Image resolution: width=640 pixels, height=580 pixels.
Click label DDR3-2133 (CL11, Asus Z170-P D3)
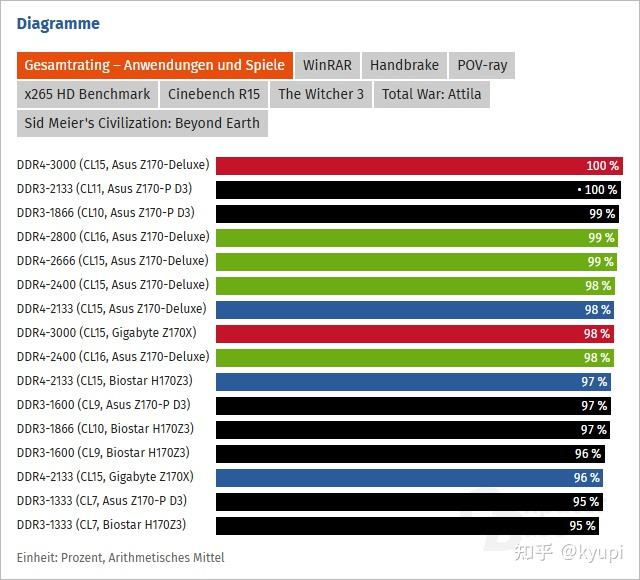(x=104, y=189)
